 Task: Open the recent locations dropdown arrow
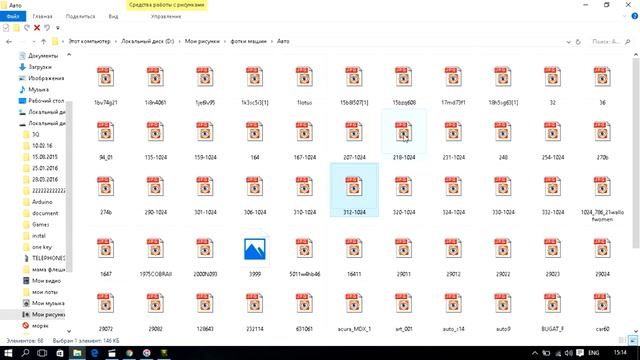point(33,42)
